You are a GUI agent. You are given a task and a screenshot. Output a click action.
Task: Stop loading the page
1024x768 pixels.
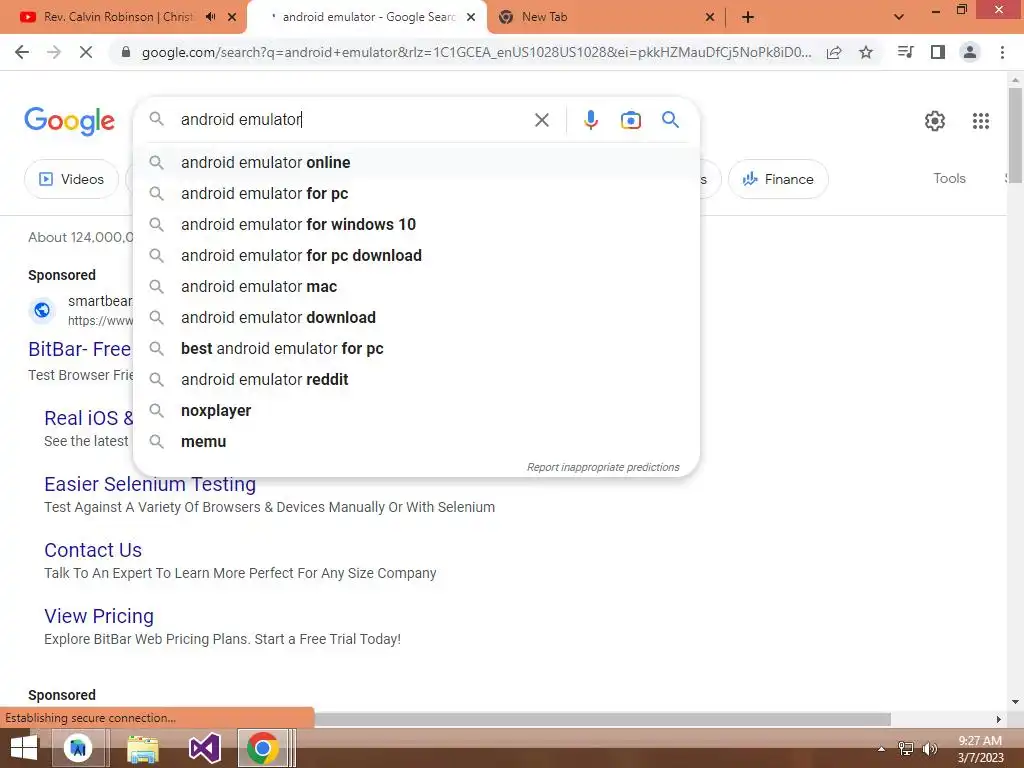[x=86, y=52]
